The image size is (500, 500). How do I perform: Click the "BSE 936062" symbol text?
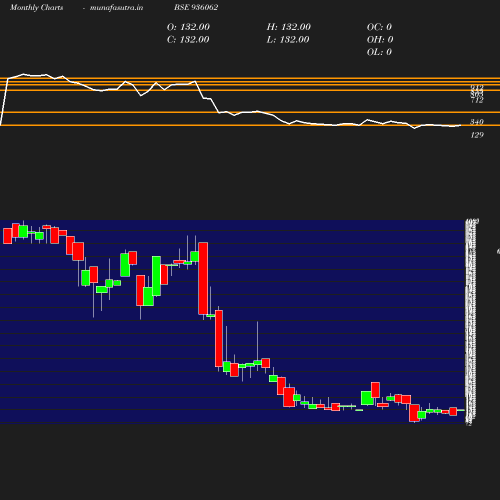[196, 7]
